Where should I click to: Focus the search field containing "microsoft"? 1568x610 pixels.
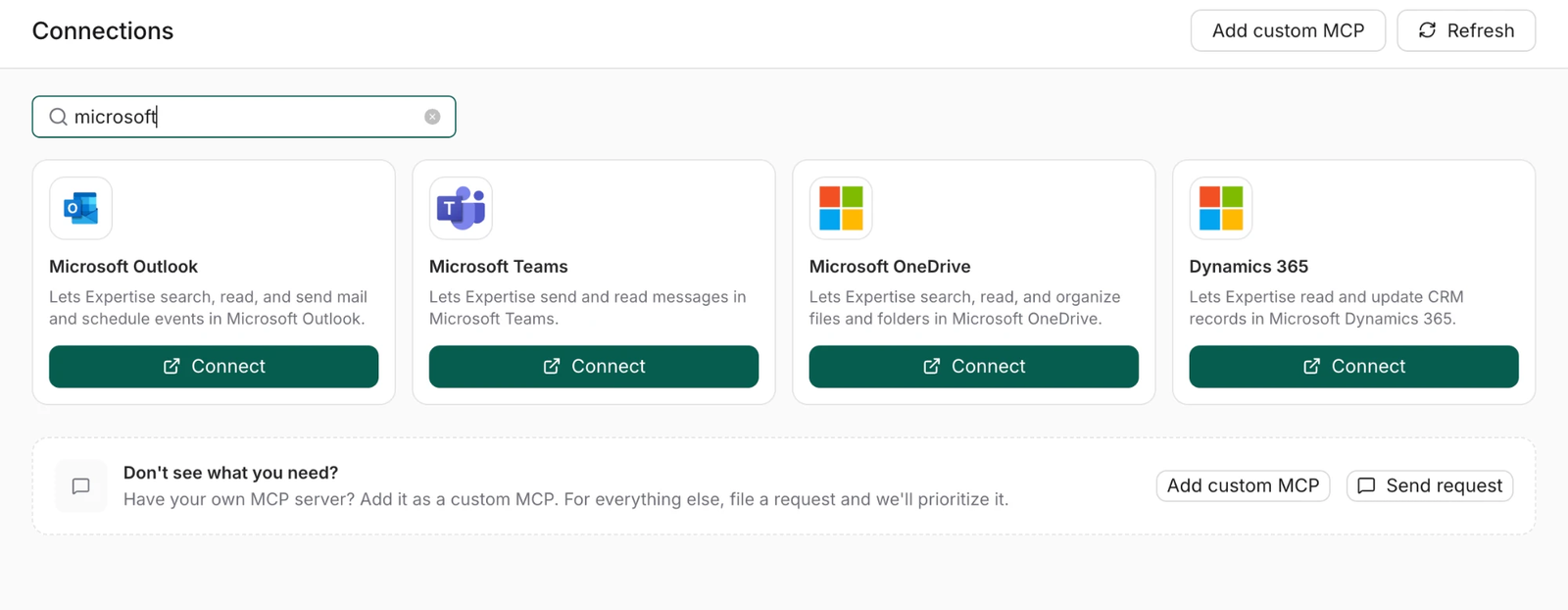click(x=244, y=117)
